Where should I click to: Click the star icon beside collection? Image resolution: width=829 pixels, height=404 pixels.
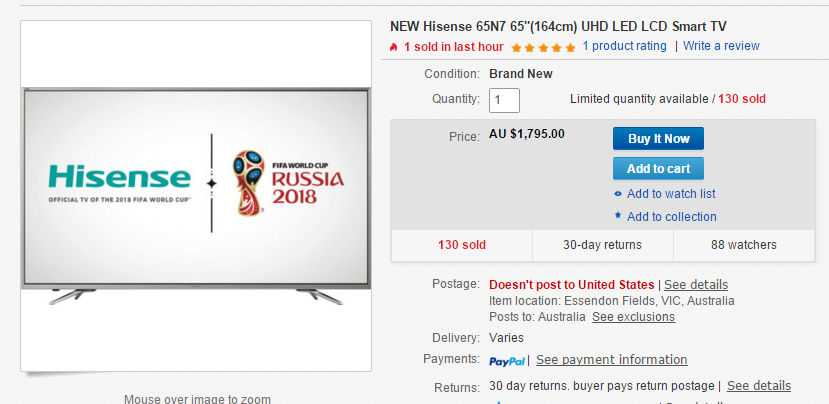(x=618, y=216)
